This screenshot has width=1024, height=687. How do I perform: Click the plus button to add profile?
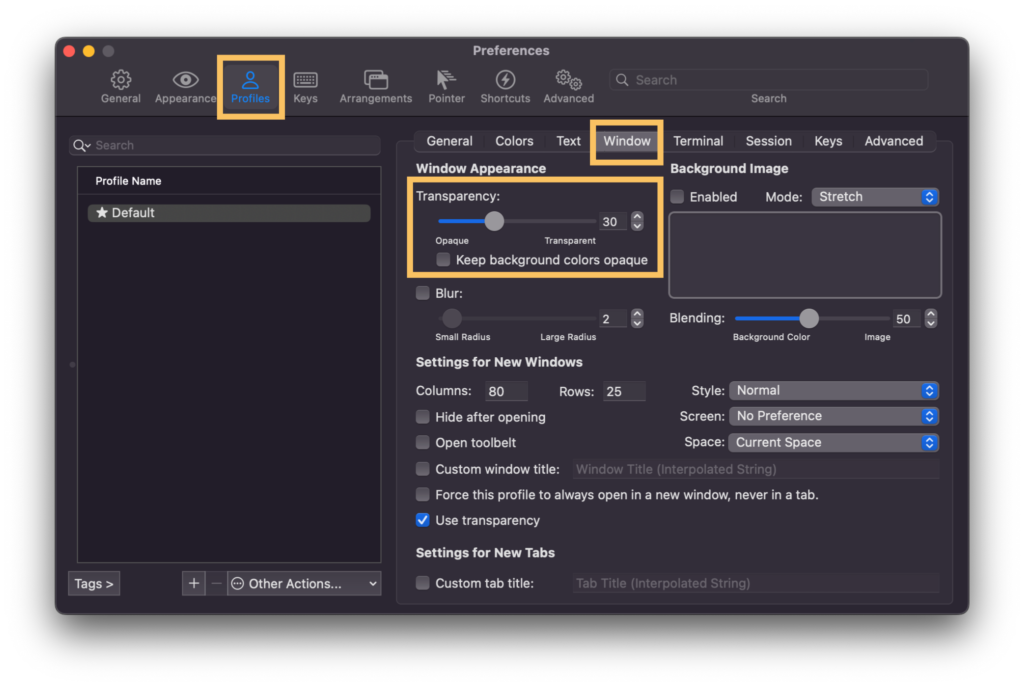(x=194, y=583)
